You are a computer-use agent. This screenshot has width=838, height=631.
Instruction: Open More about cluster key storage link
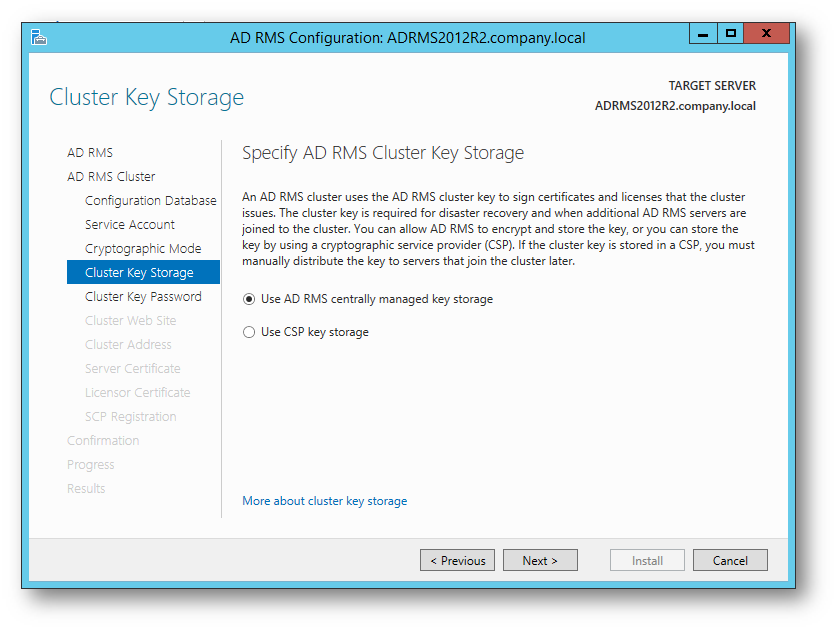[324, 501]
